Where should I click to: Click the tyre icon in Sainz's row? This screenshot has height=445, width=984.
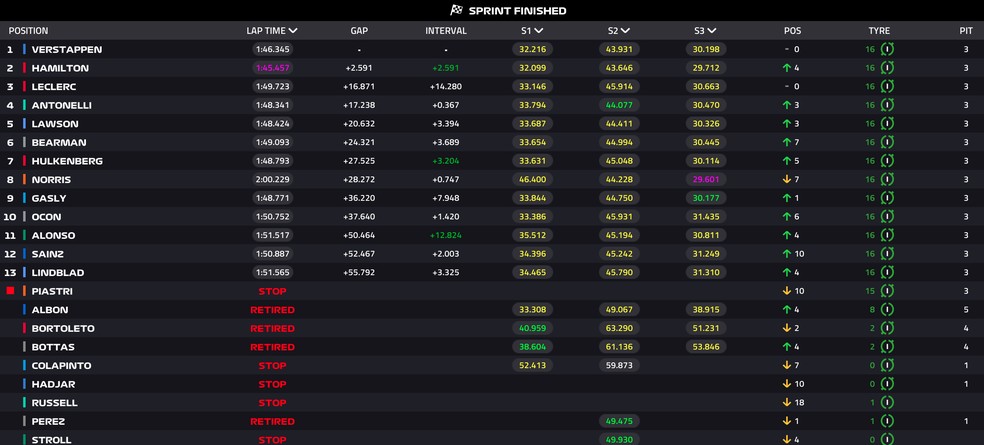[x=887, y=254]
